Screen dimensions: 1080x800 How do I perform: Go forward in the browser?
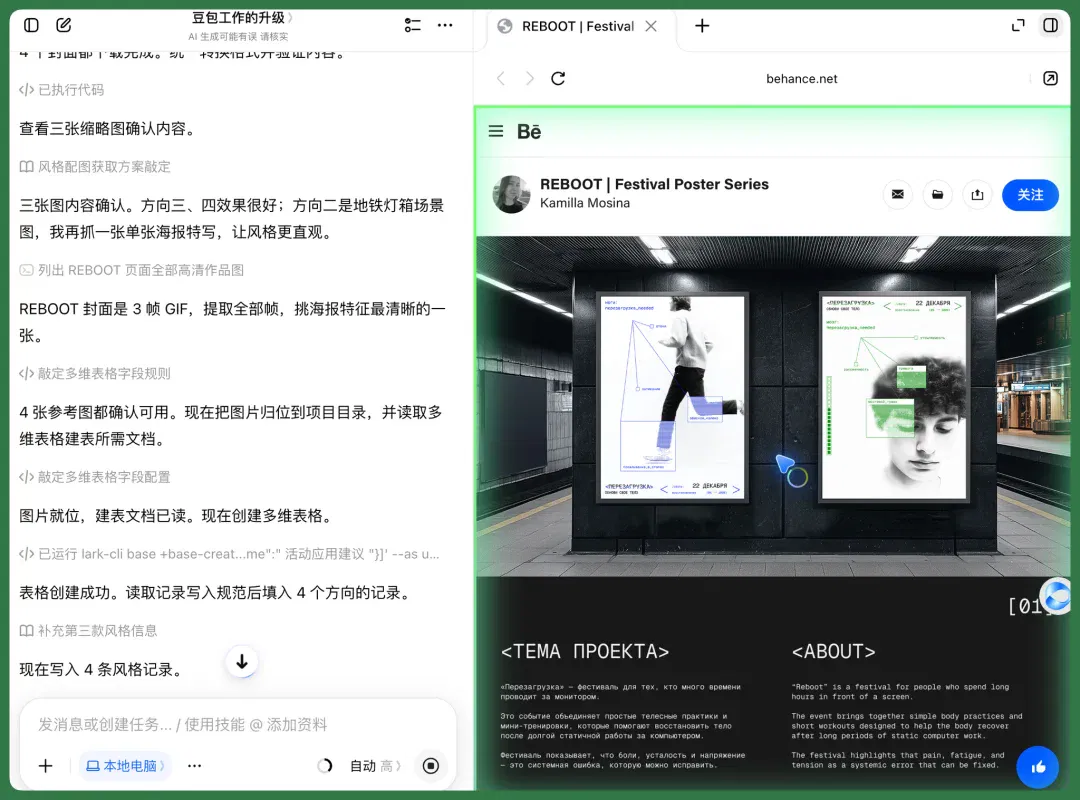[529, 79]
